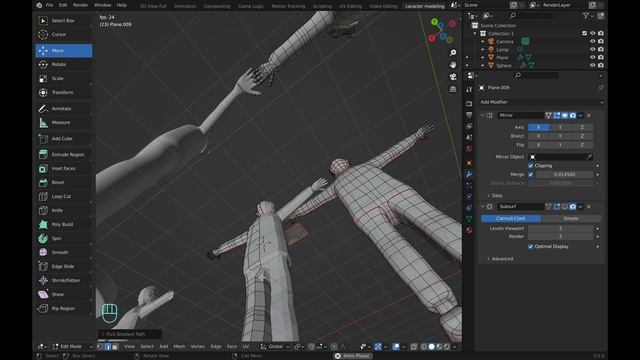Select the Bevel tool
The width and height of the screenshot is (640, 360).
[64, 182]
